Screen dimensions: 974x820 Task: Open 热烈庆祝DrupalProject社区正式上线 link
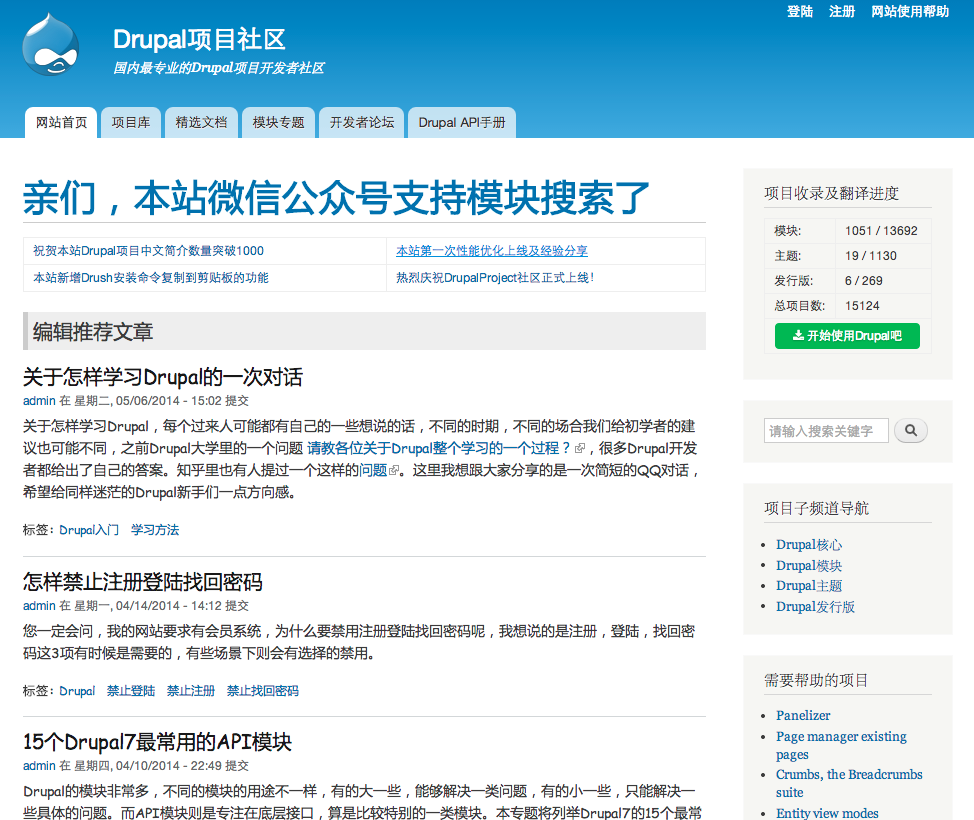(x=495, y=278)
